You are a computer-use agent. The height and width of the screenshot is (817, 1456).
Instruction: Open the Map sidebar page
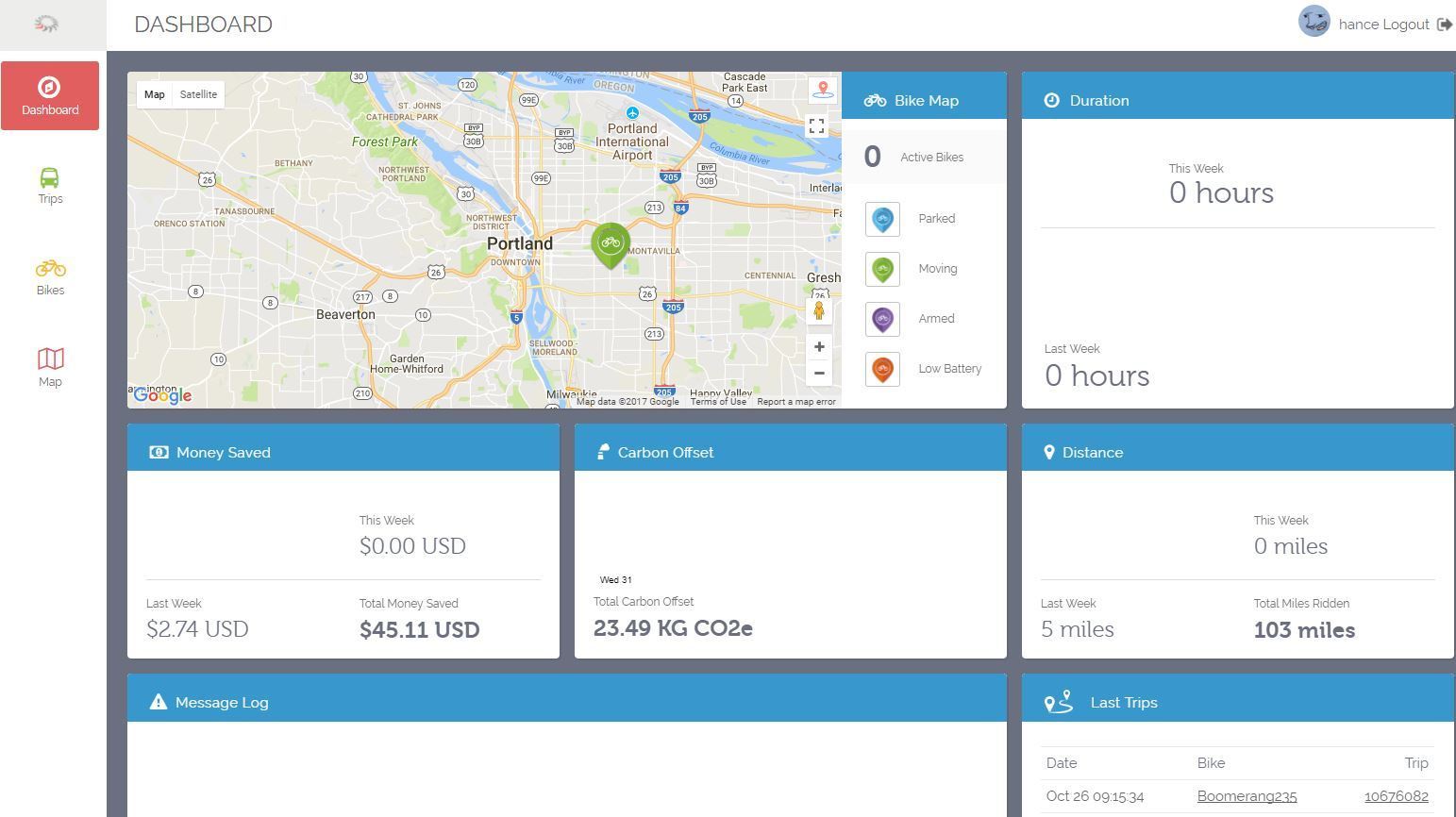click(x=50, y=367)
